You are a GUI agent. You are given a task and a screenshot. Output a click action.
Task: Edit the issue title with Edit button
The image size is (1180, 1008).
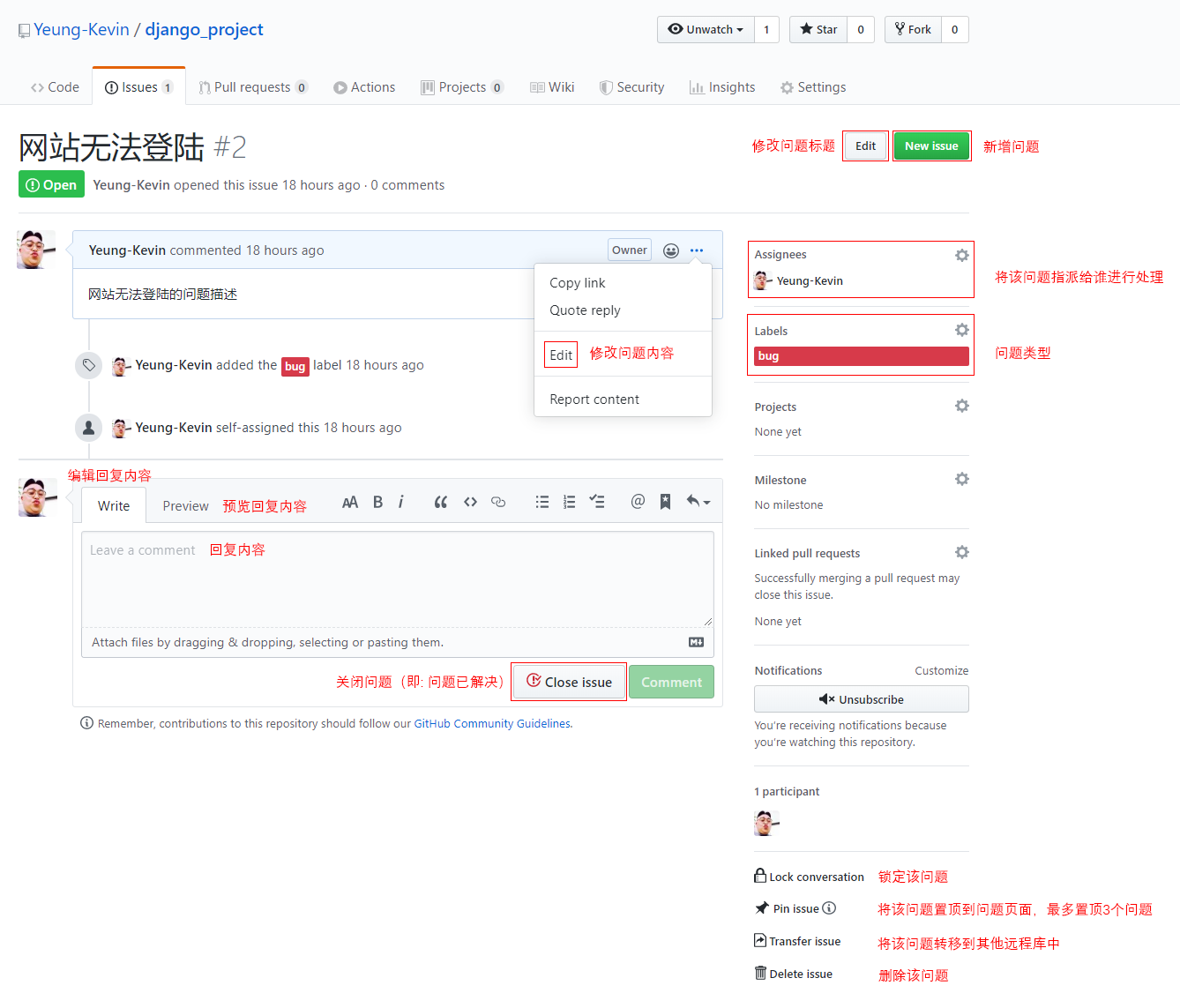click(x=865, y=146)
